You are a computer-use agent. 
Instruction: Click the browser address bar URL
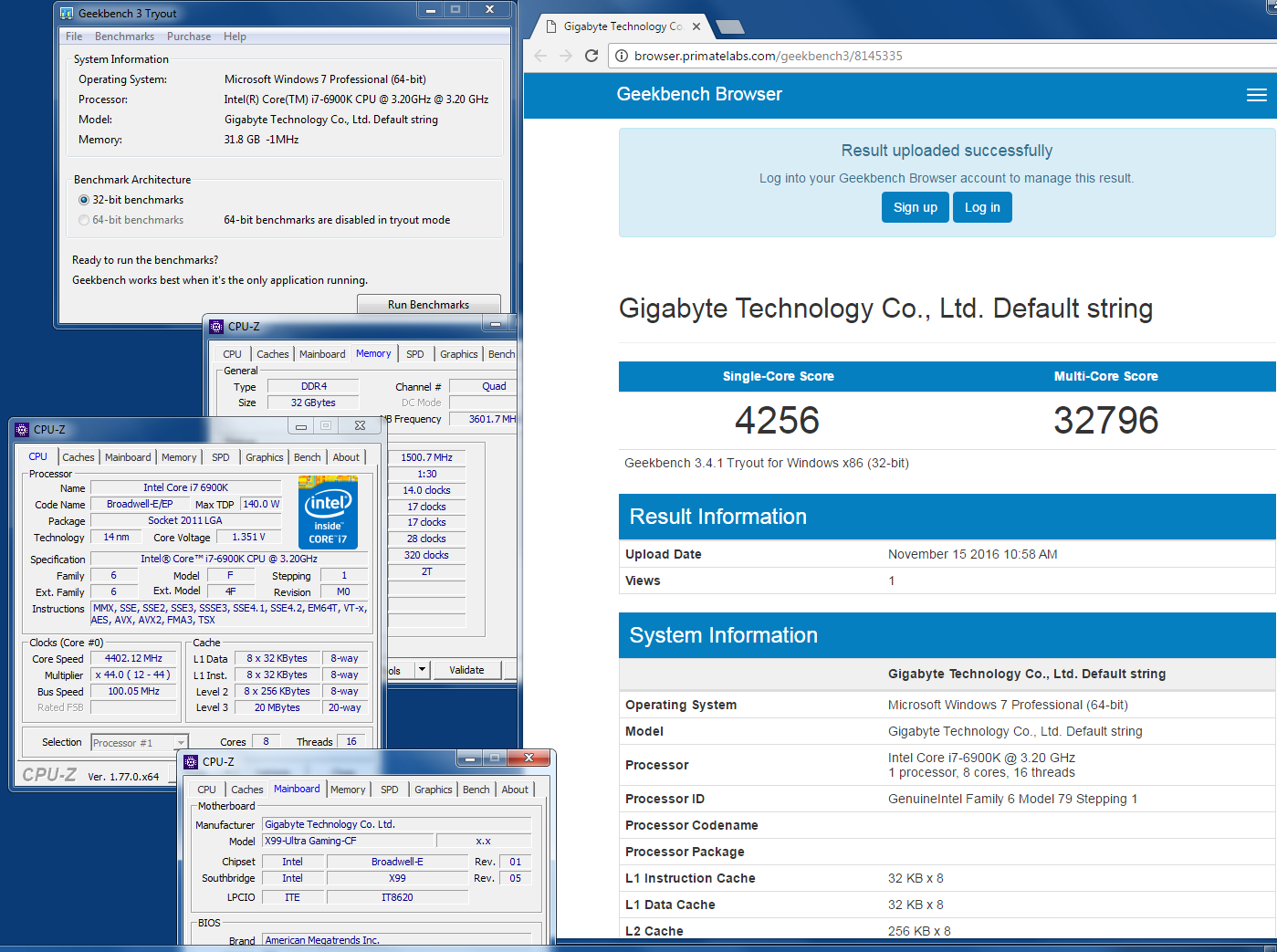point(769,56)
